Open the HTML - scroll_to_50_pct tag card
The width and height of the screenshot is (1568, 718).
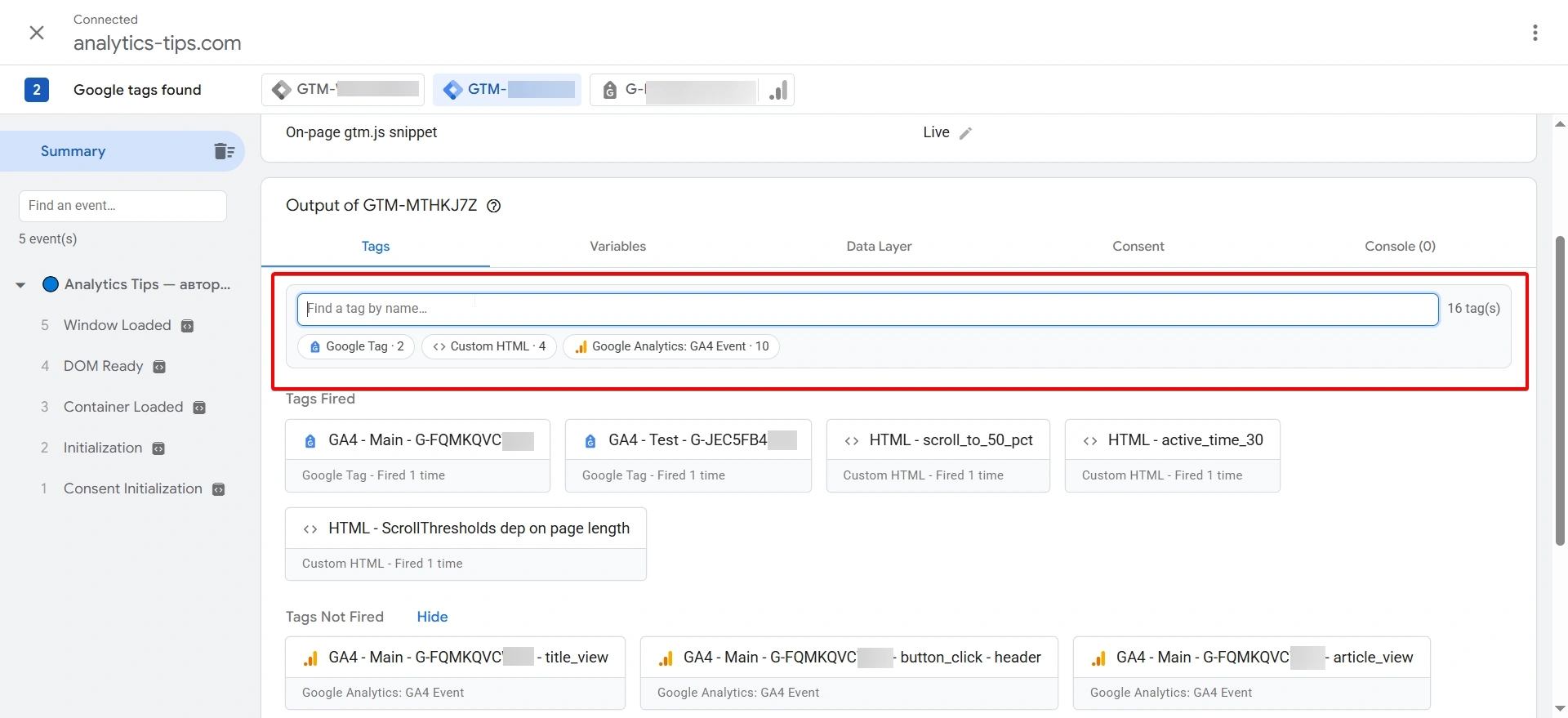pyautogui.click(x=938, y=456)
